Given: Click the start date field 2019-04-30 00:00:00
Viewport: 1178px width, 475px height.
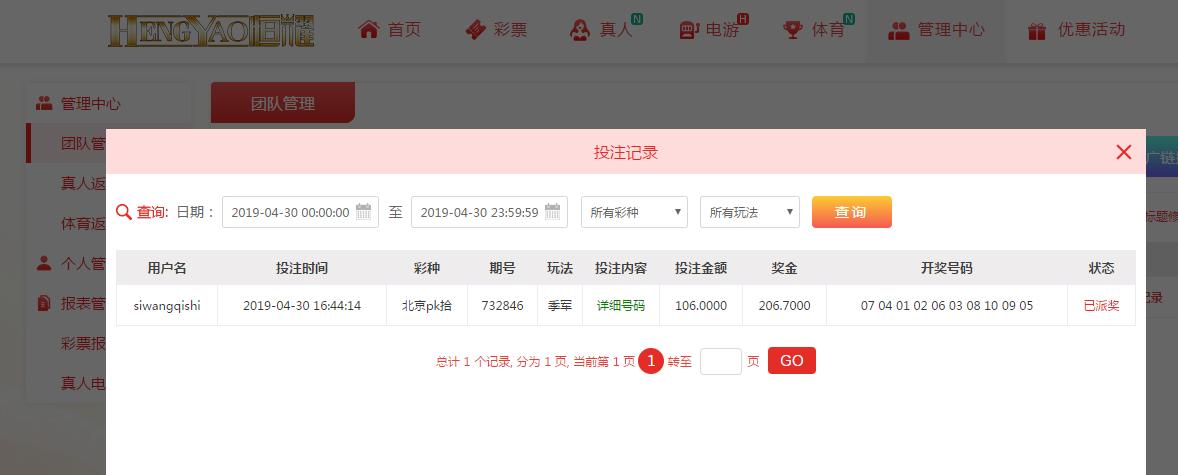Looking at the screenshot, I should [300, 212].
